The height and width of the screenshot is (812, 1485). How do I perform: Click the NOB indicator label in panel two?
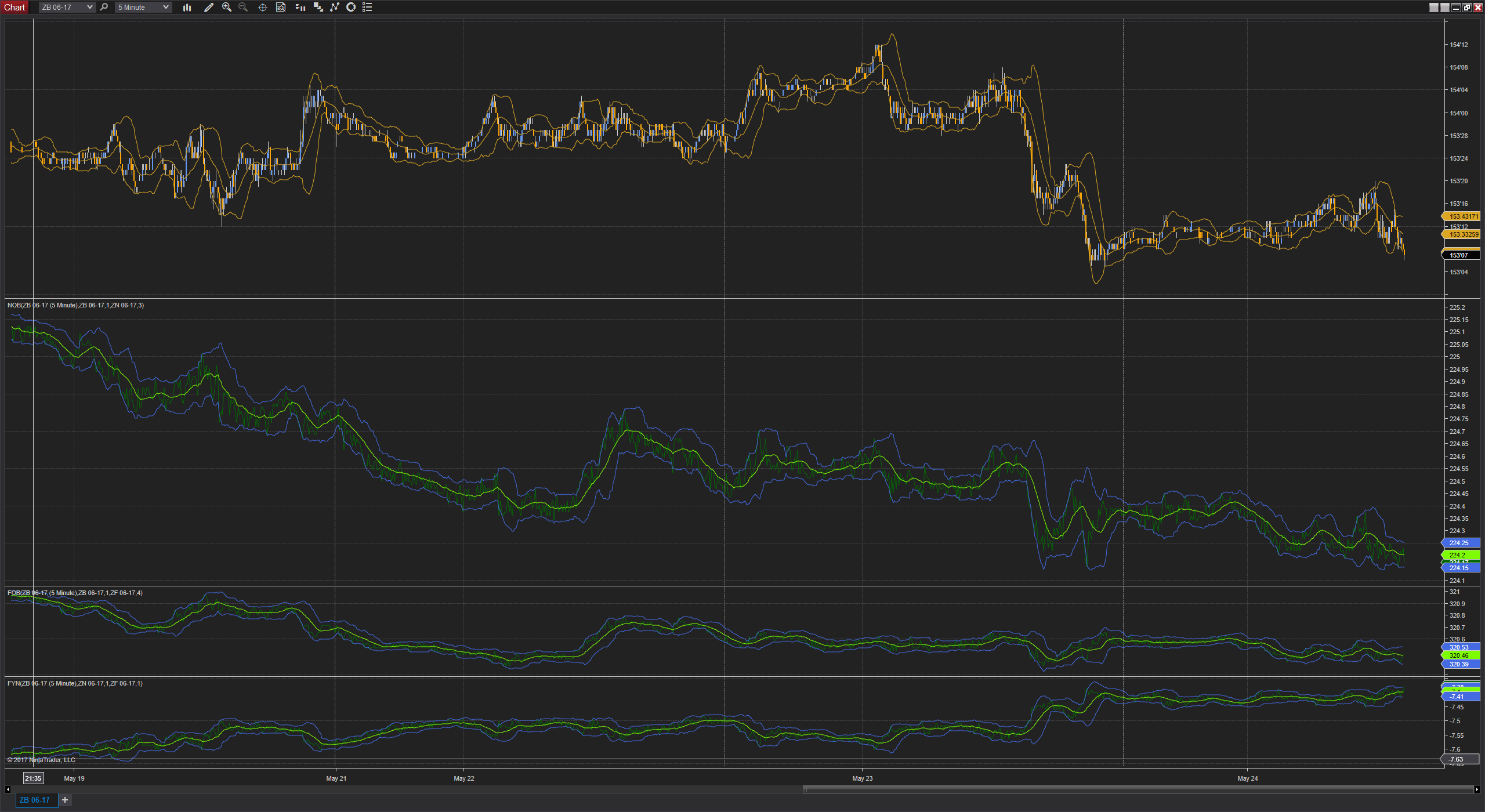coord(75,305)
